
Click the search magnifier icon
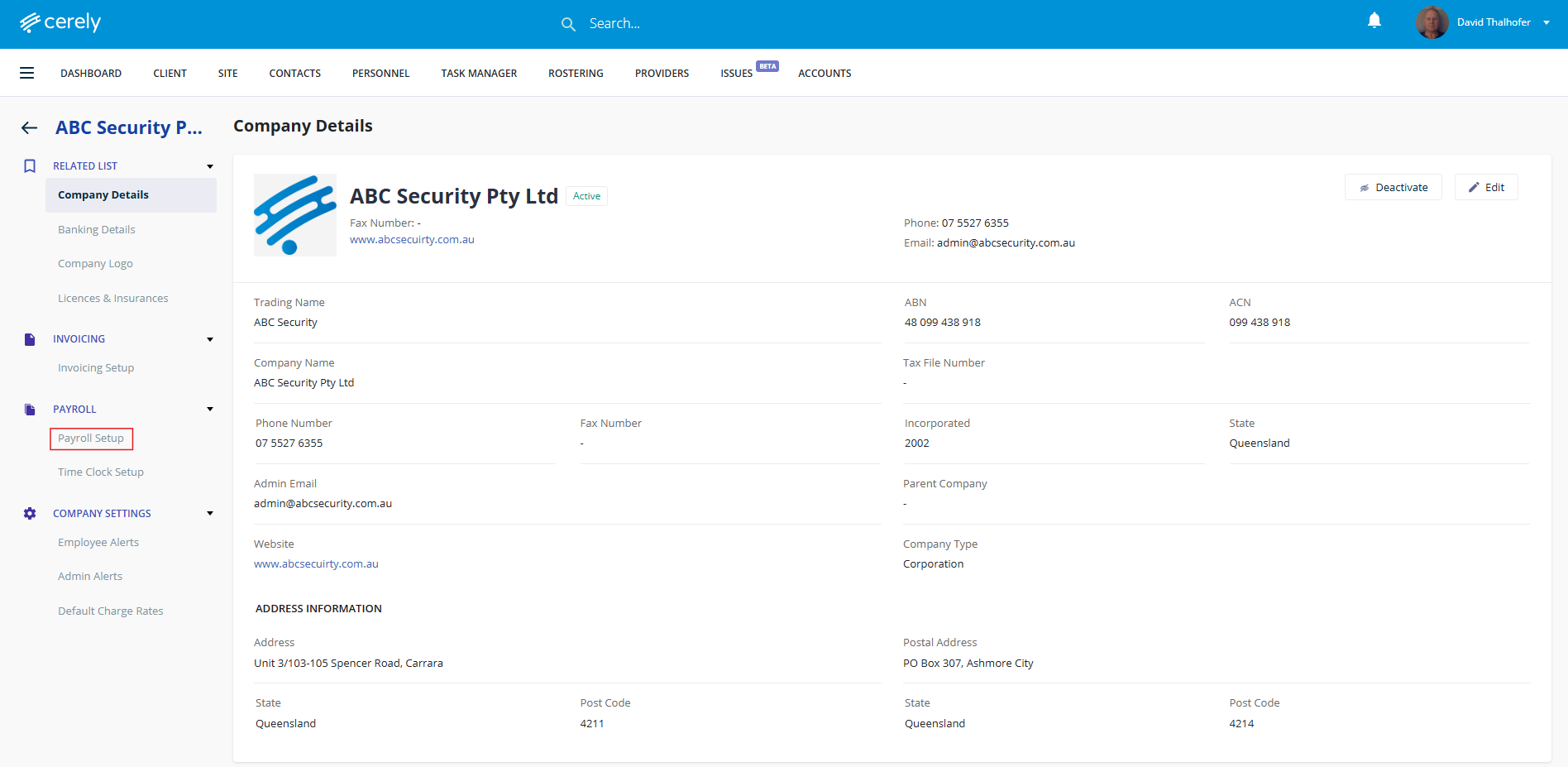coord(568,24)
